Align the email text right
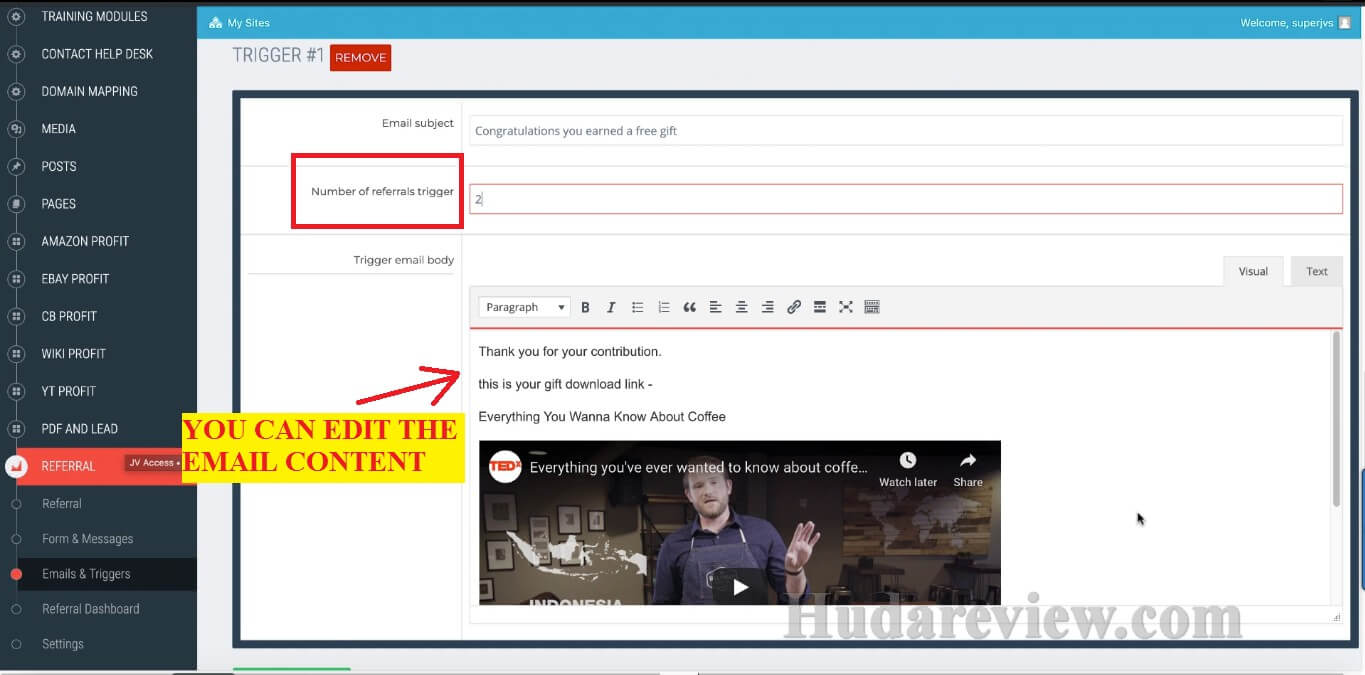Screen dimensions: 1365x675 767,307
